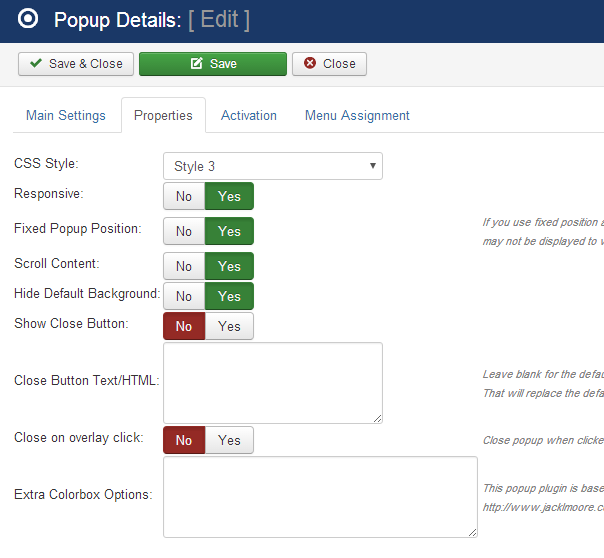
Task: Switch to the Activation tab
Action: click(x=249, y=115)
